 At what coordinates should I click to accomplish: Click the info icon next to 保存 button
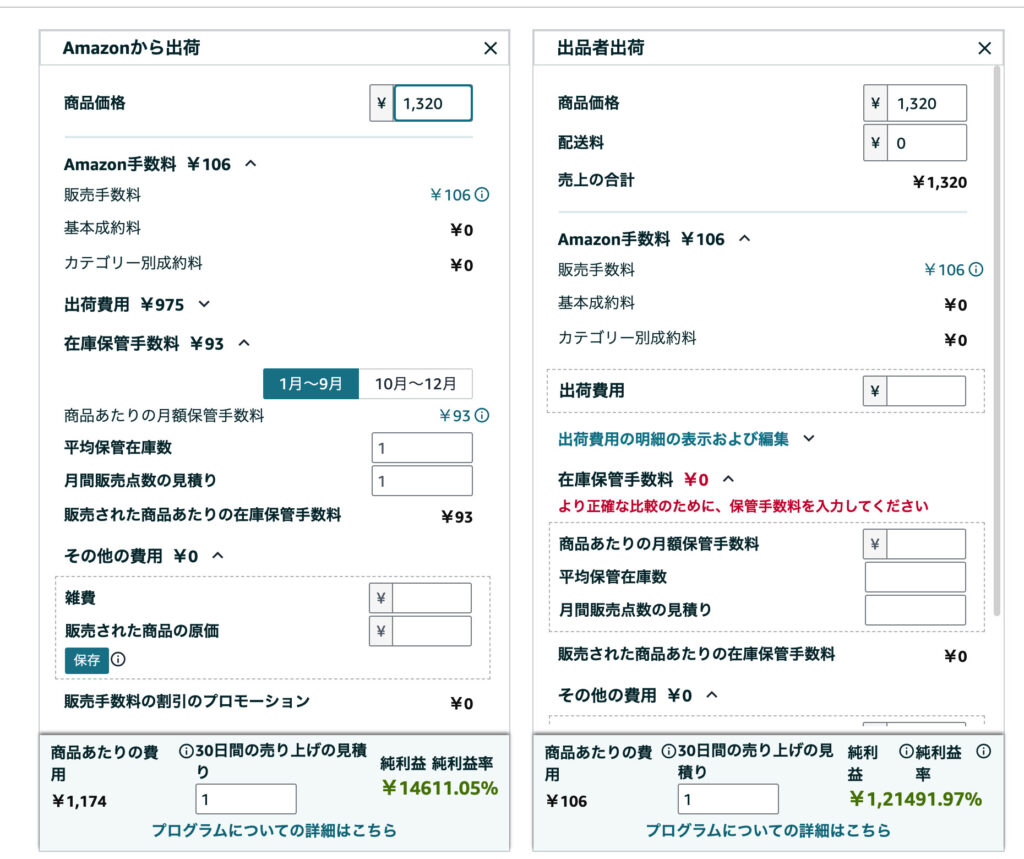click(x=118, y=660)
